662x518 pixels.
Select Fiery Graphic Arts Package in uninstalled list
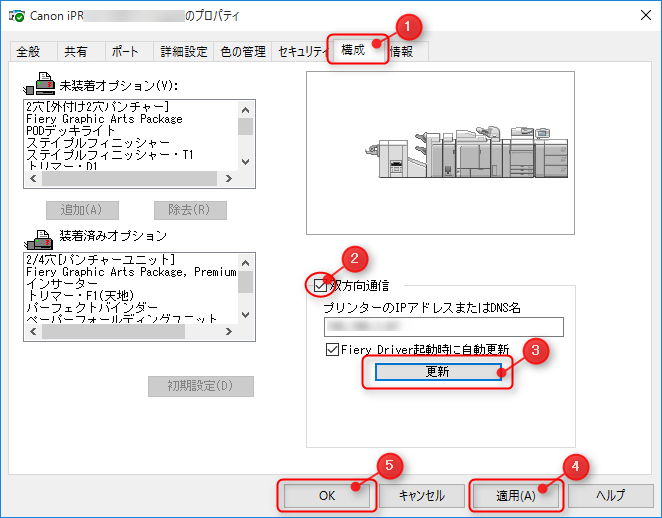[104, 119]
